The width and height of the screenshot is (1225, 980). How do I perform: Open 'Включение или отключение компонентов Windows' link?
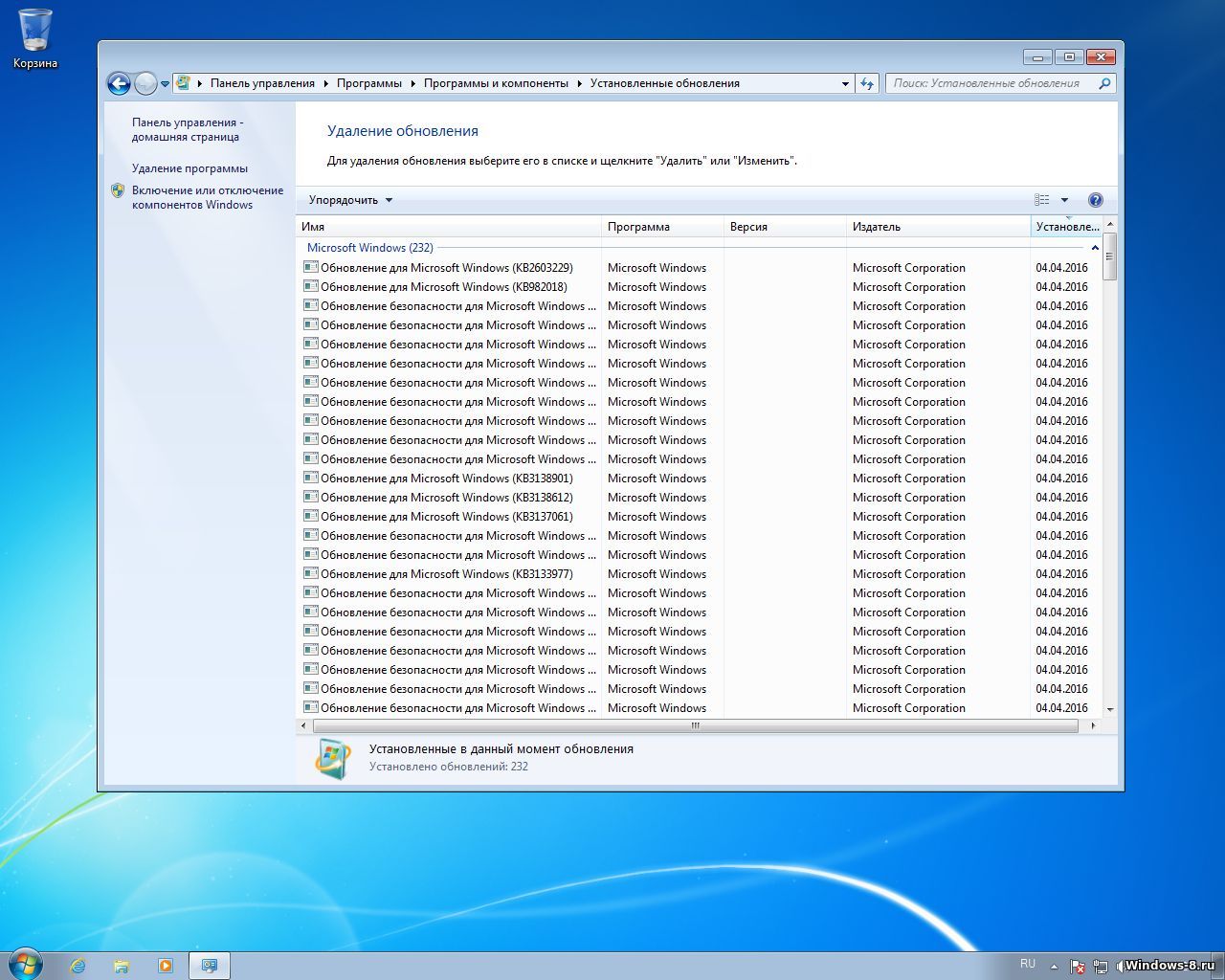tap(208, 197)
